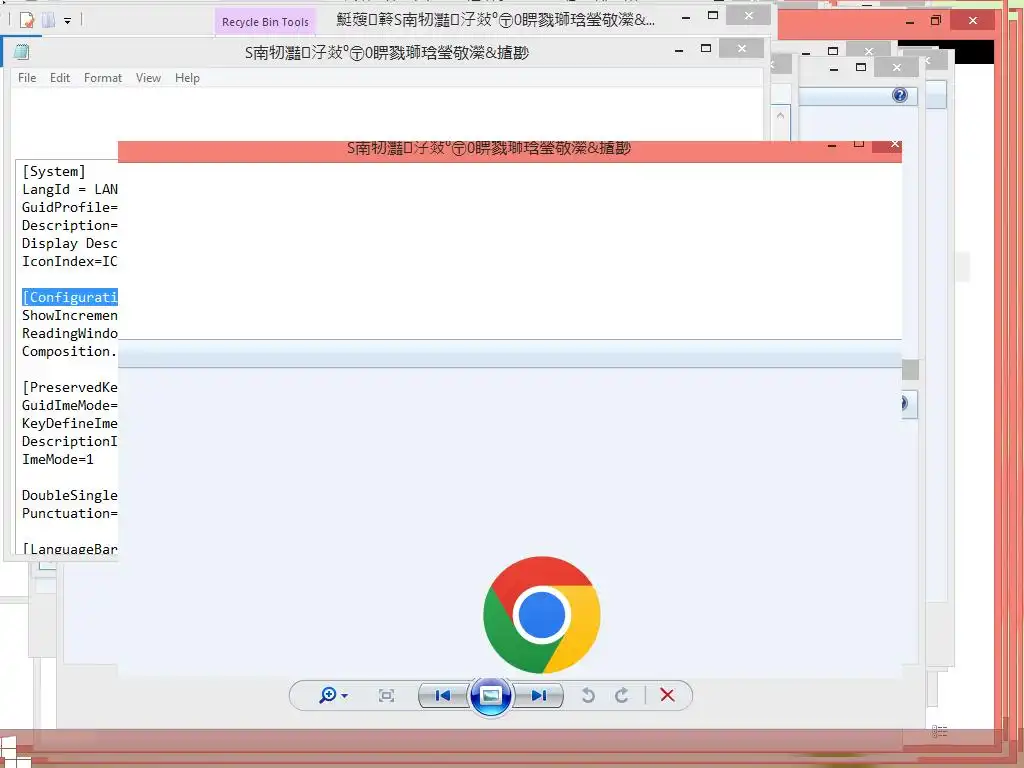The height and width of the screenshot is (768, 1024).
Task: Click the details view icon at bottom right
Action: [939, 731]
